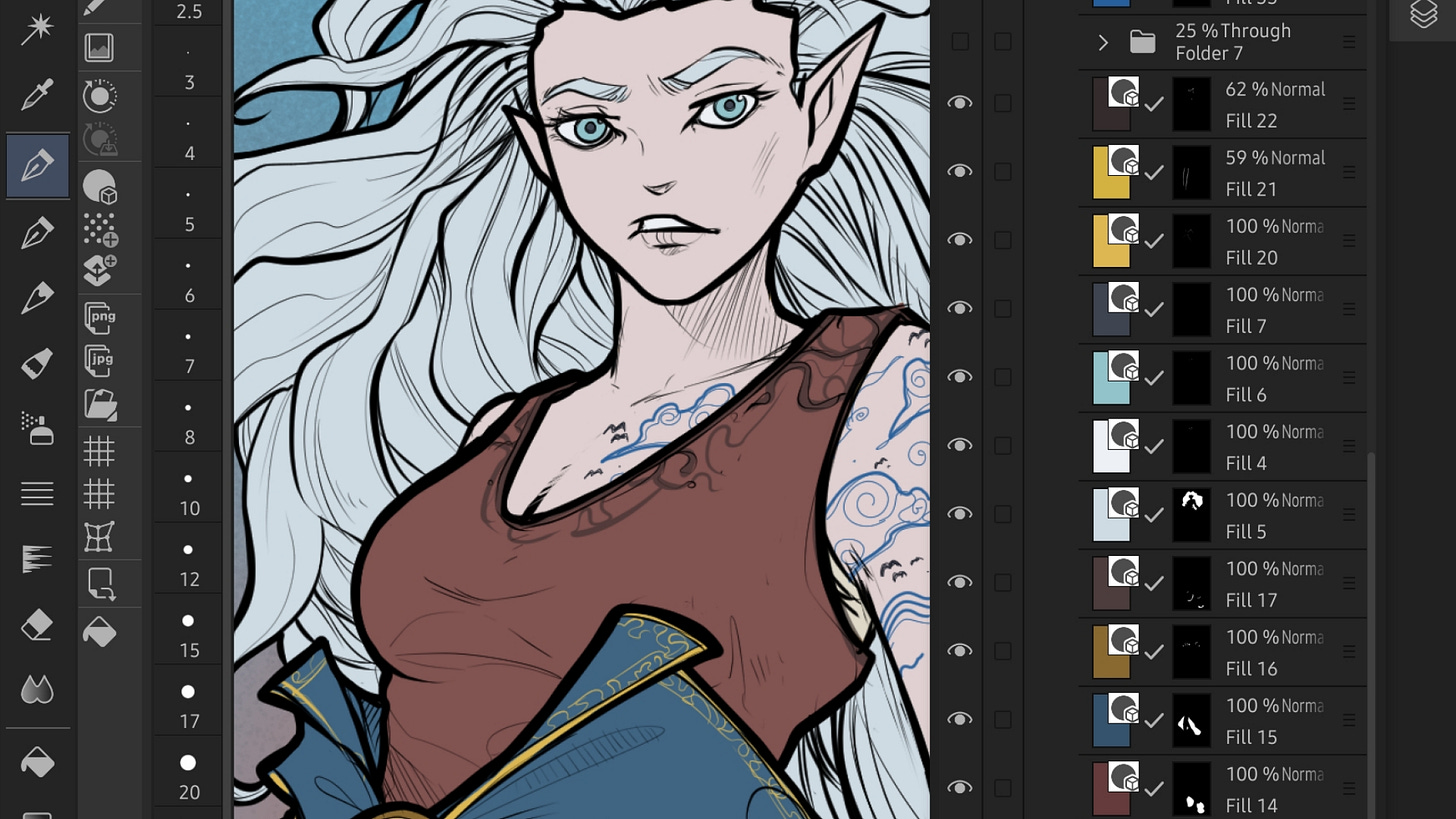
Task: Click the grid icon just below open folder icon
Action: tap(99, 451)
